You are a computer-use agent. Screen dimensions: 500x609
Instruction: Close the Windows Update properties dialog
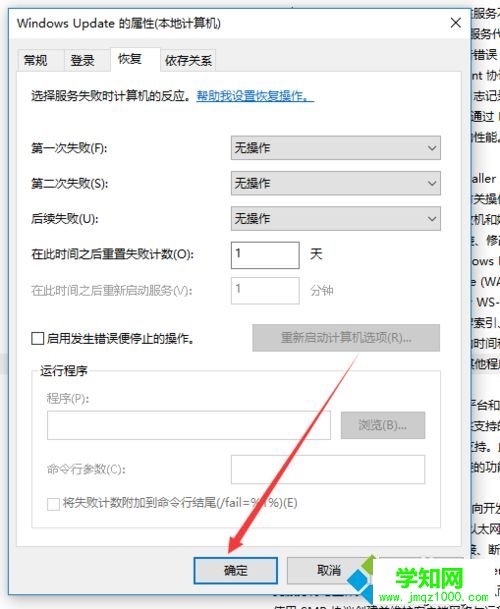(456, 23)
